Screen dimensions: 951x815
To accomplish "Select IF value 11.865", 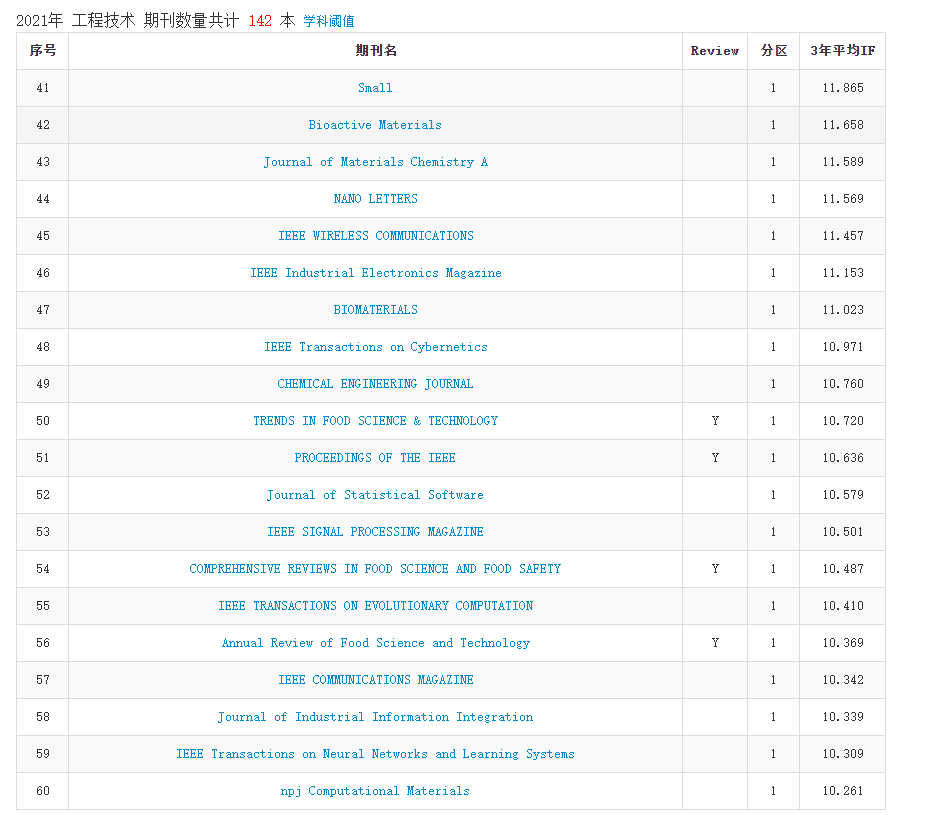I will (842, 88).
